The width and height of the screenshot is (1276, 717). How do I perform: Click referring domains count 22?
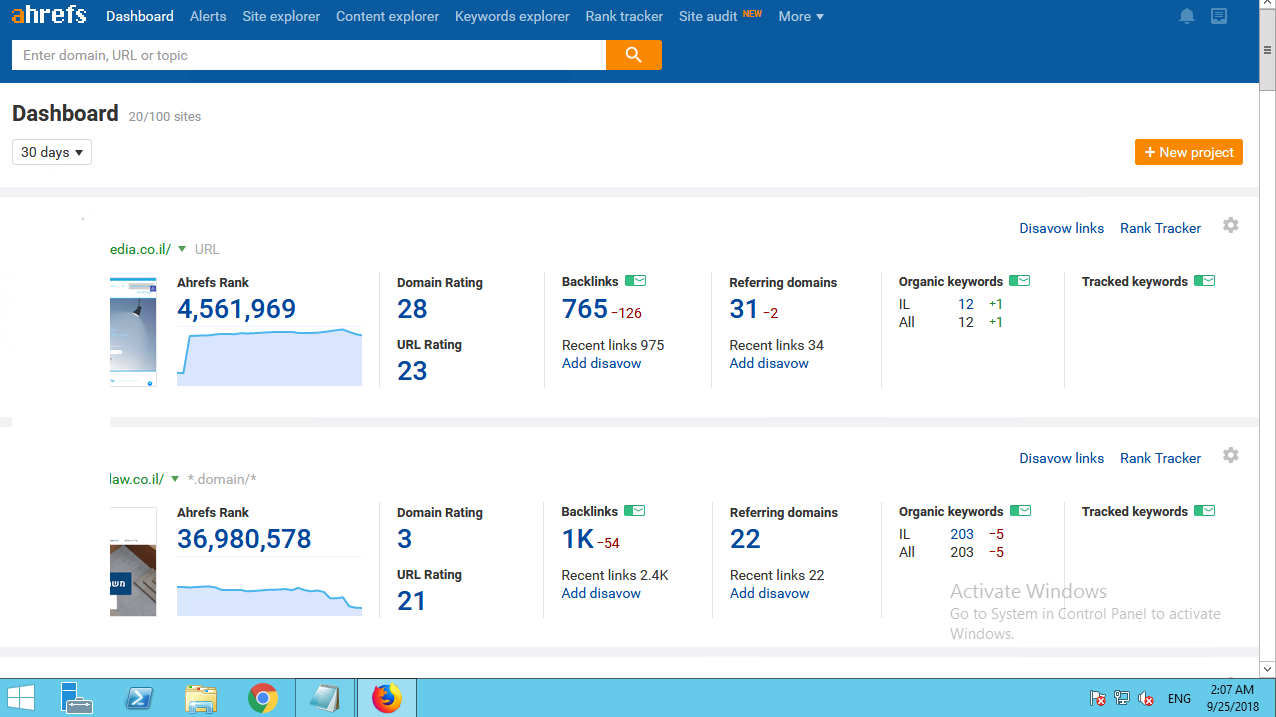pyautogui.click(x=745, y=539)
